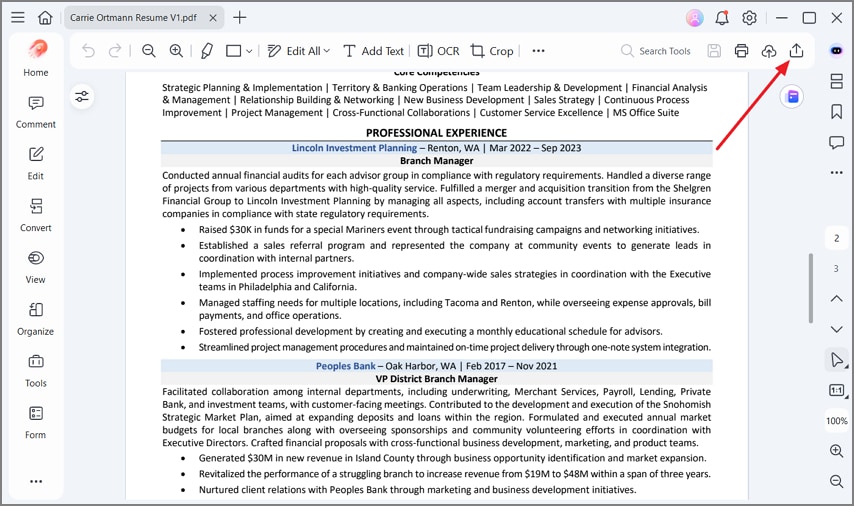Screen dimensions: 854x506
Task: Zoom out from right panel
Action: click(x=837, y=481)
